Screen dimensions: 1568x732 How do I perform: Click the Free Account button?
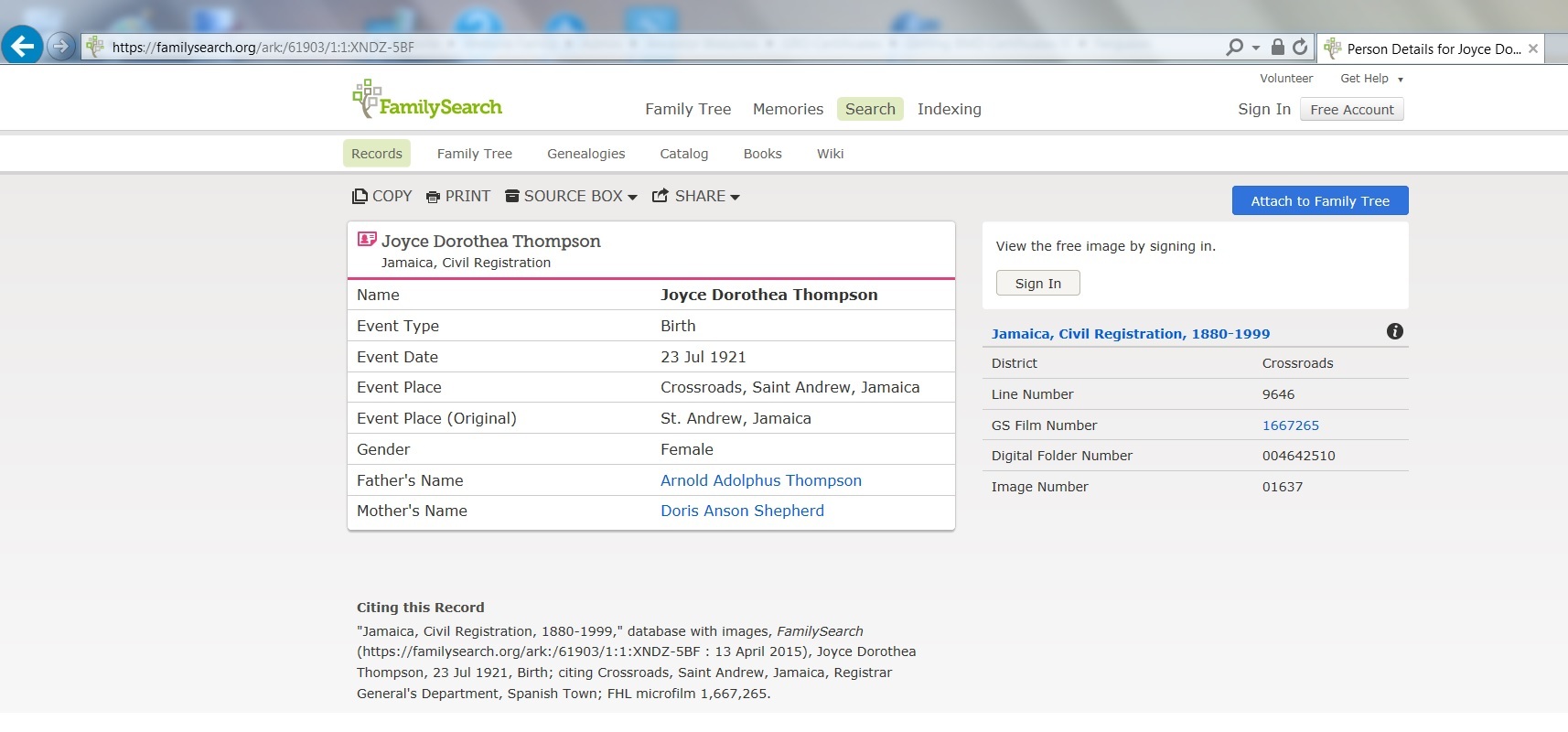coord(1351,110)
